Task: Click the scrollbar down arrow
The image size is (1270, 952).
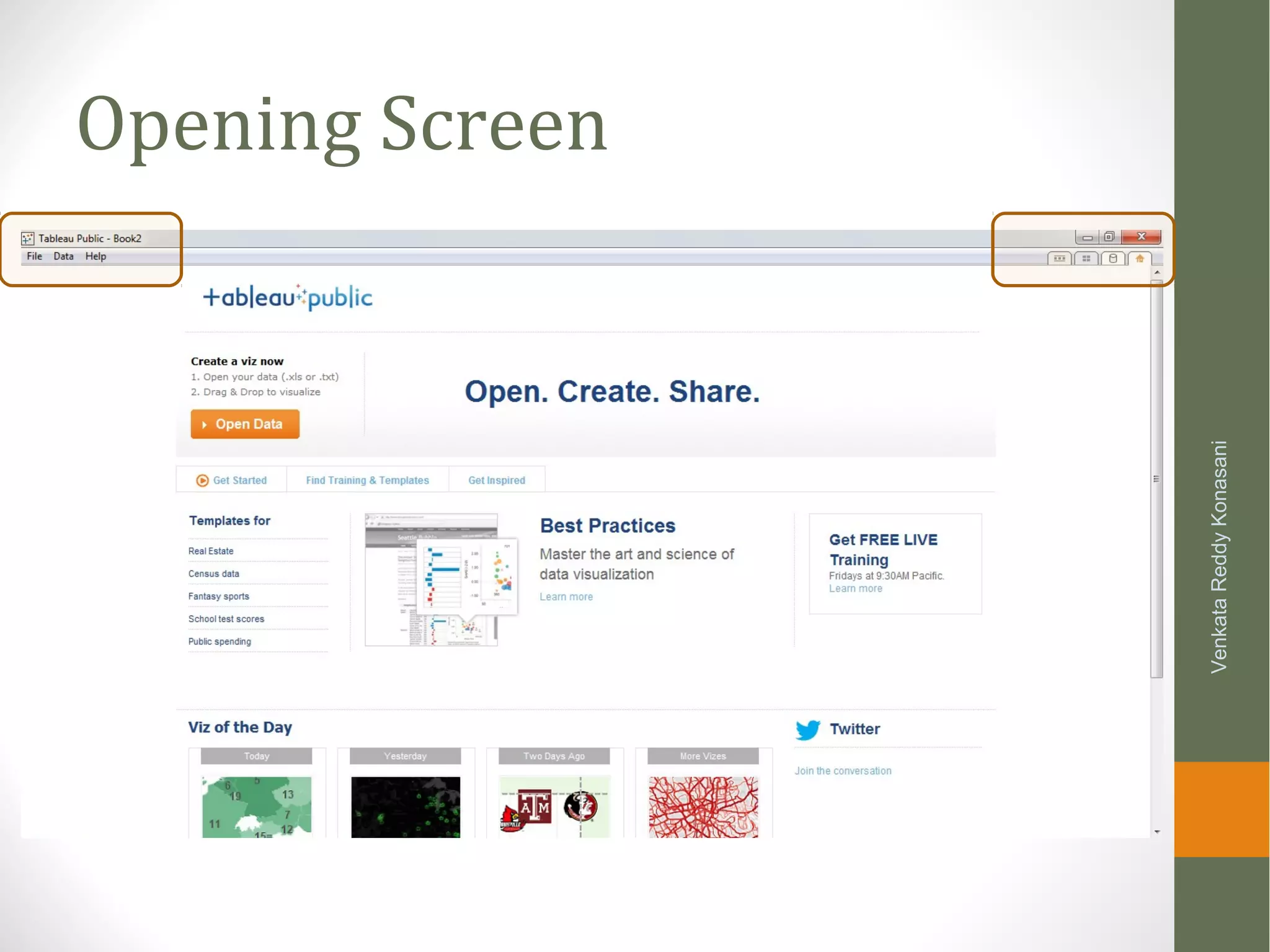Action: tap(1157, 832)
